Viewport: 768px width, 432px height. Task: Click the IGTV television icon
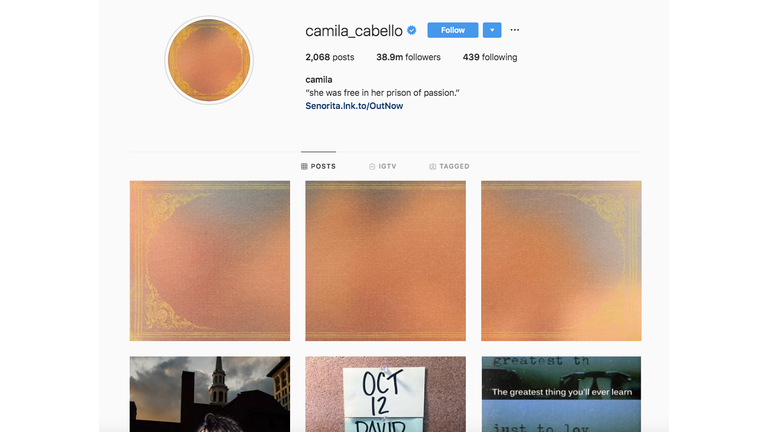pyautogui.click(x=372, y=167)
